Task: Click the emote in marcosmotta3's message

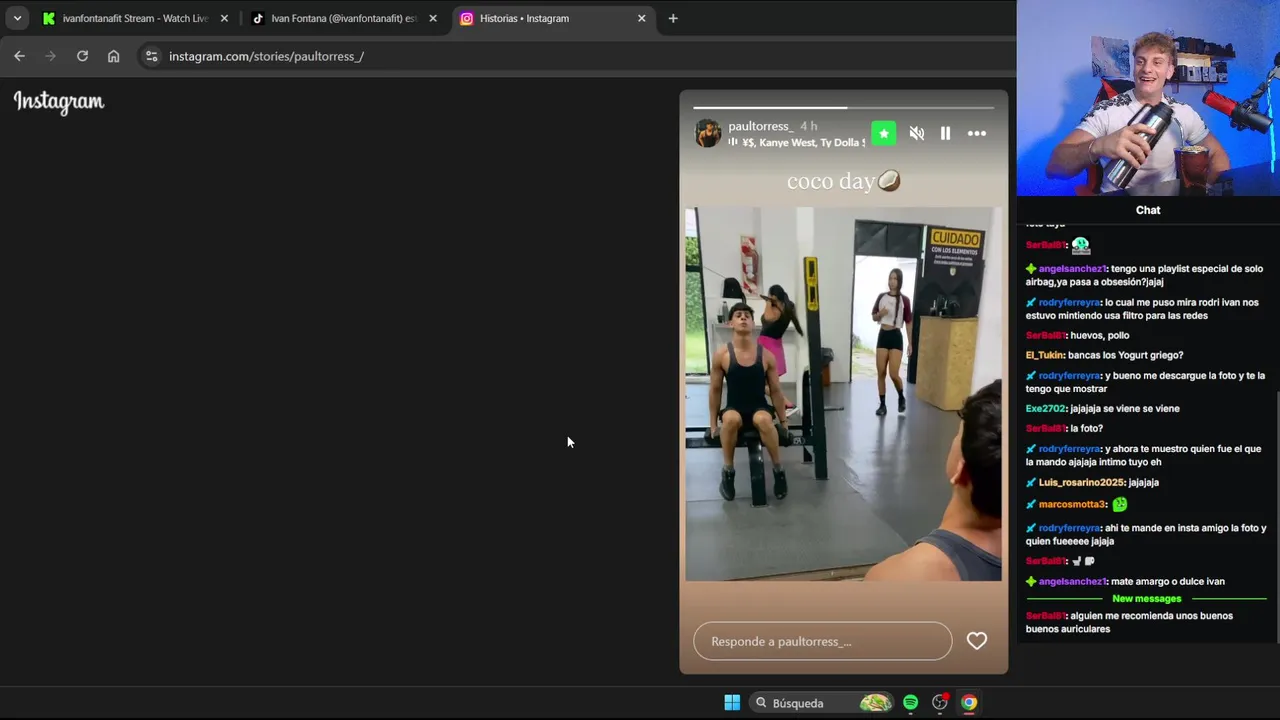Action: (1120, 504)
